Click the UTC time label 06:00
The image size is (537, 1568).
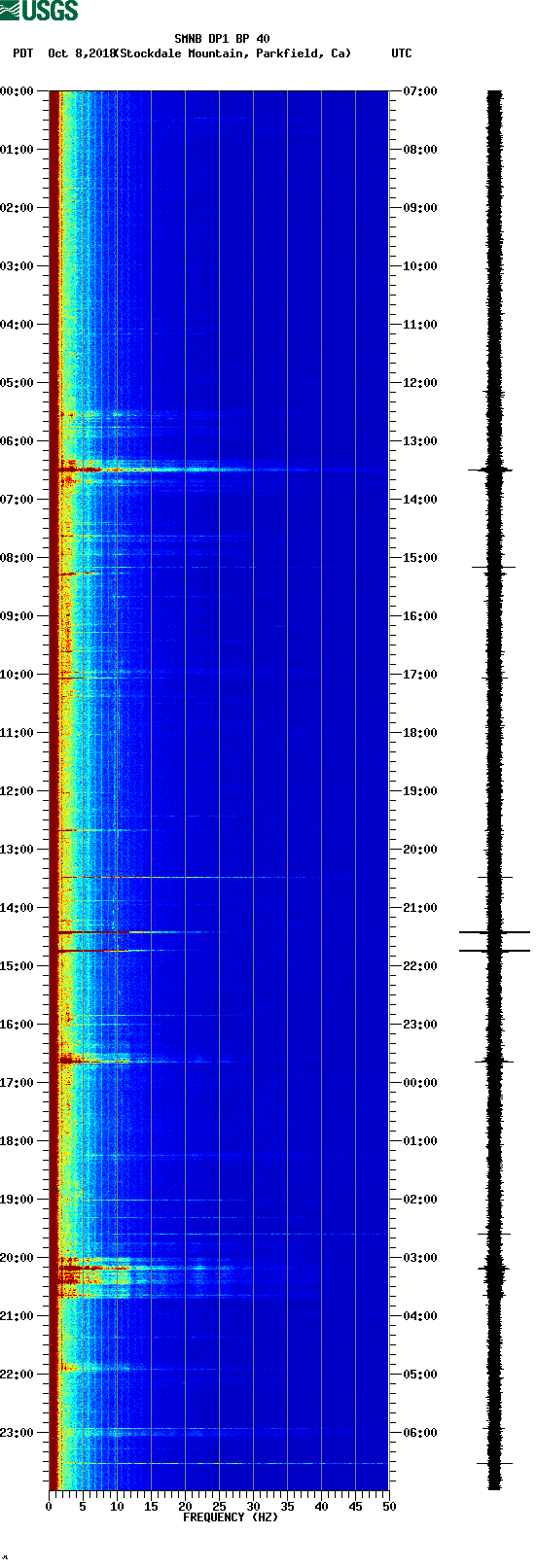tap(420, 1433)
